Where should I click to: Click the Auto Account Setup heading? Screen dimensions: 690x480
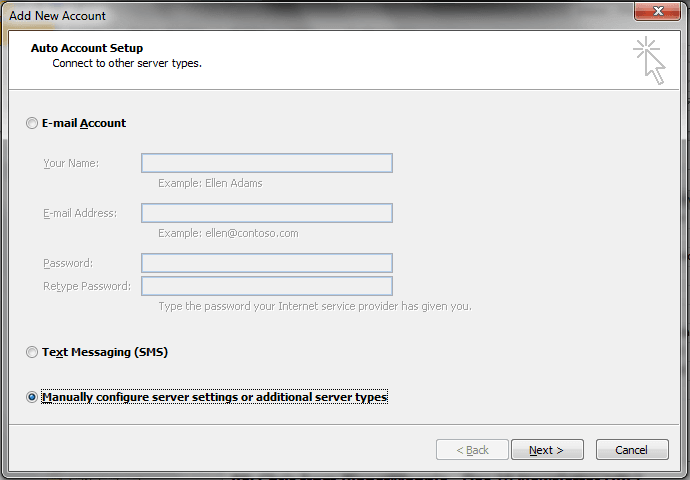point(87,48)
